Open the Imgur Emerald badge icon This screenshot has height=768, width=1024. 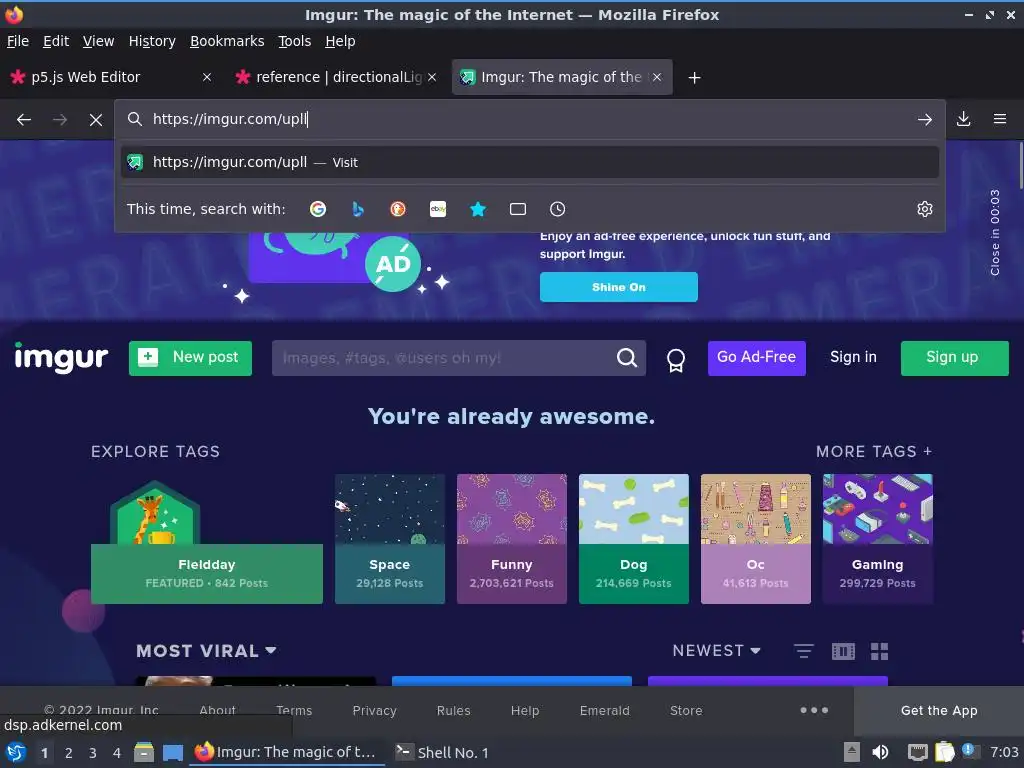point(676,359)
